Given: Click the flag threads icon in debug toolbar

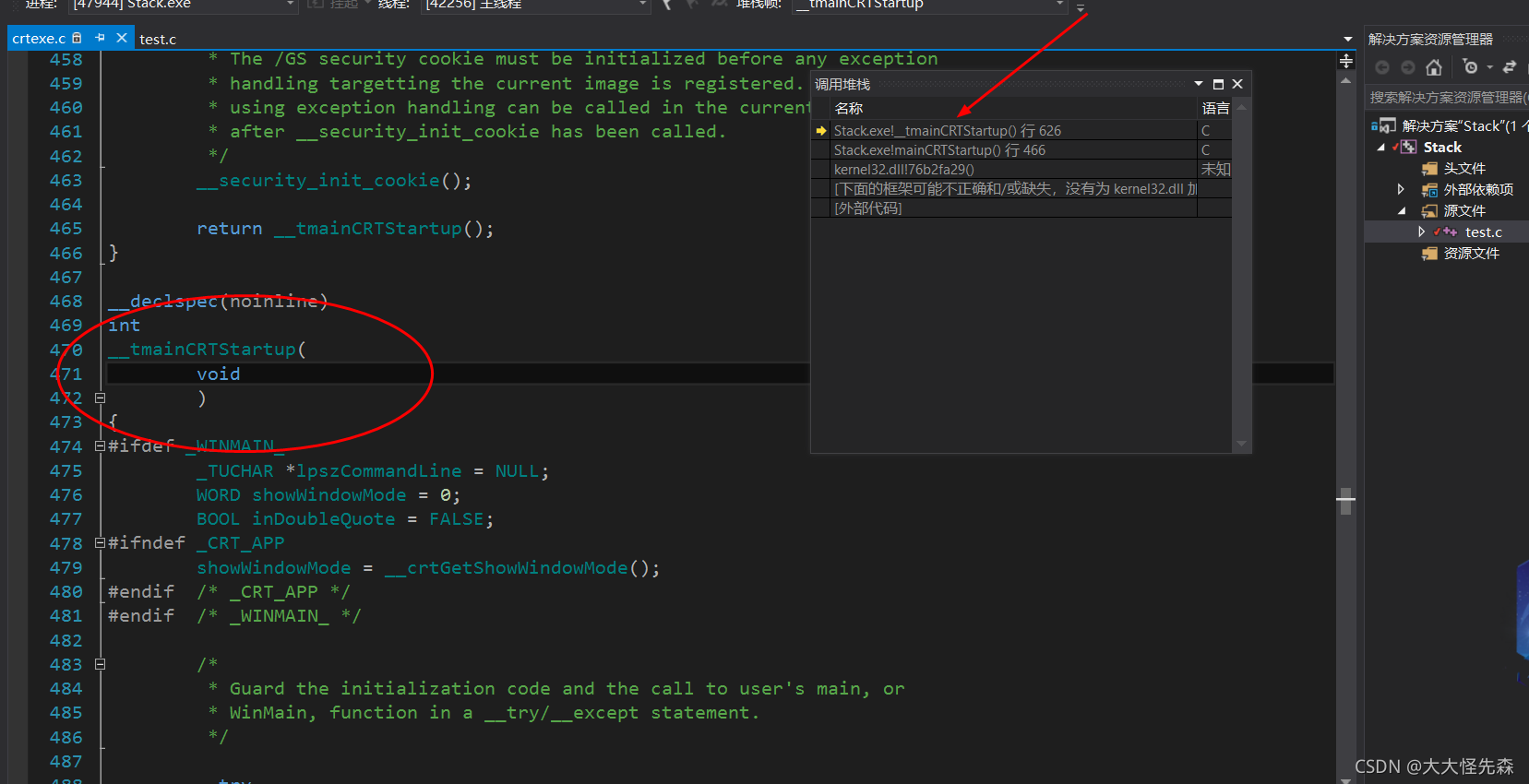Looking at the screenshot, I should click(x=665, y=5).
